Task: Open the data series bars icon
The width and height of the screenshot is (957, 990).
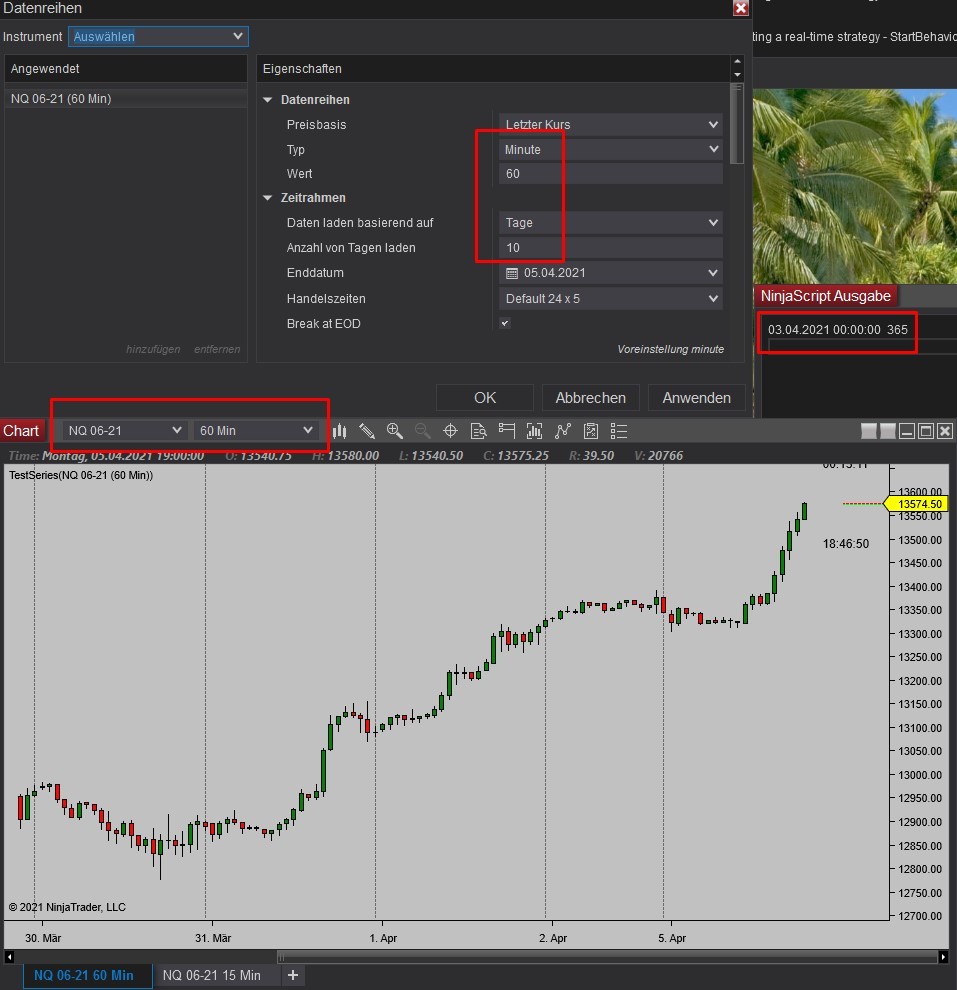Action: [535, 431]
